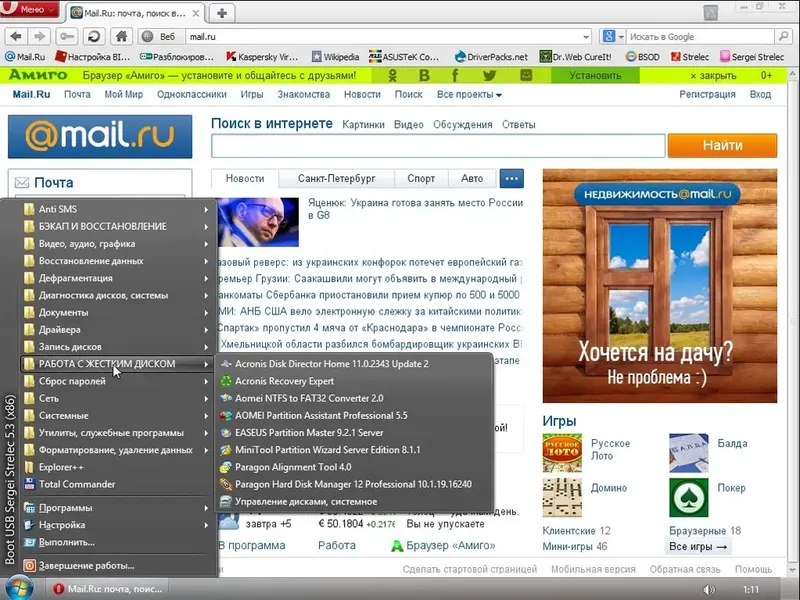This screenshot has width=800, height=600.
Task: Expand БЭКАП И ВОССТАНОВЛЕНИЕ submenu
Action: coord(116,226)
